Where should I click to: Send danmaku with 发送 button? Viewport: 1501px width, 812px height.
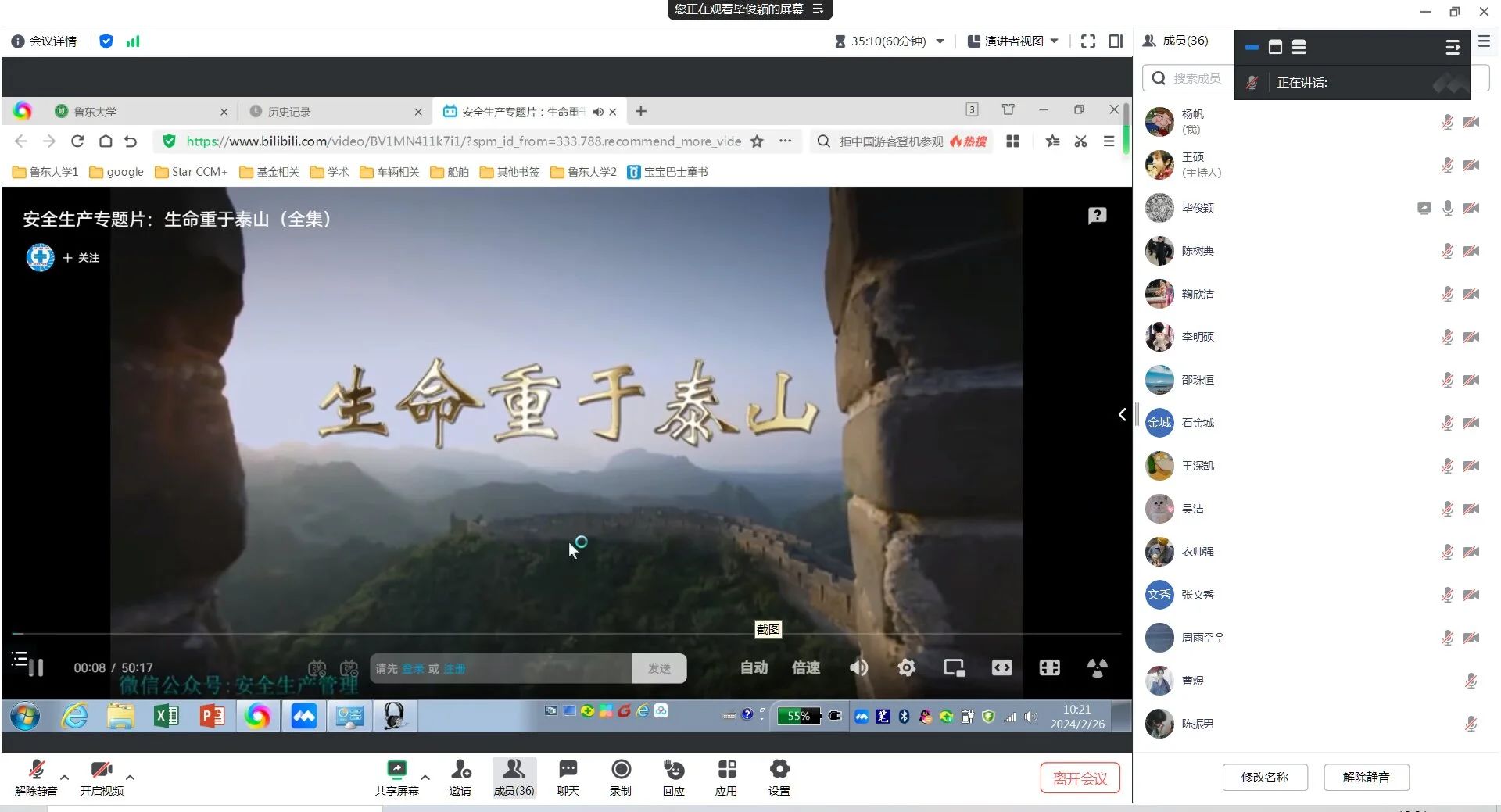pyautogui.click(x=659, y=669)
